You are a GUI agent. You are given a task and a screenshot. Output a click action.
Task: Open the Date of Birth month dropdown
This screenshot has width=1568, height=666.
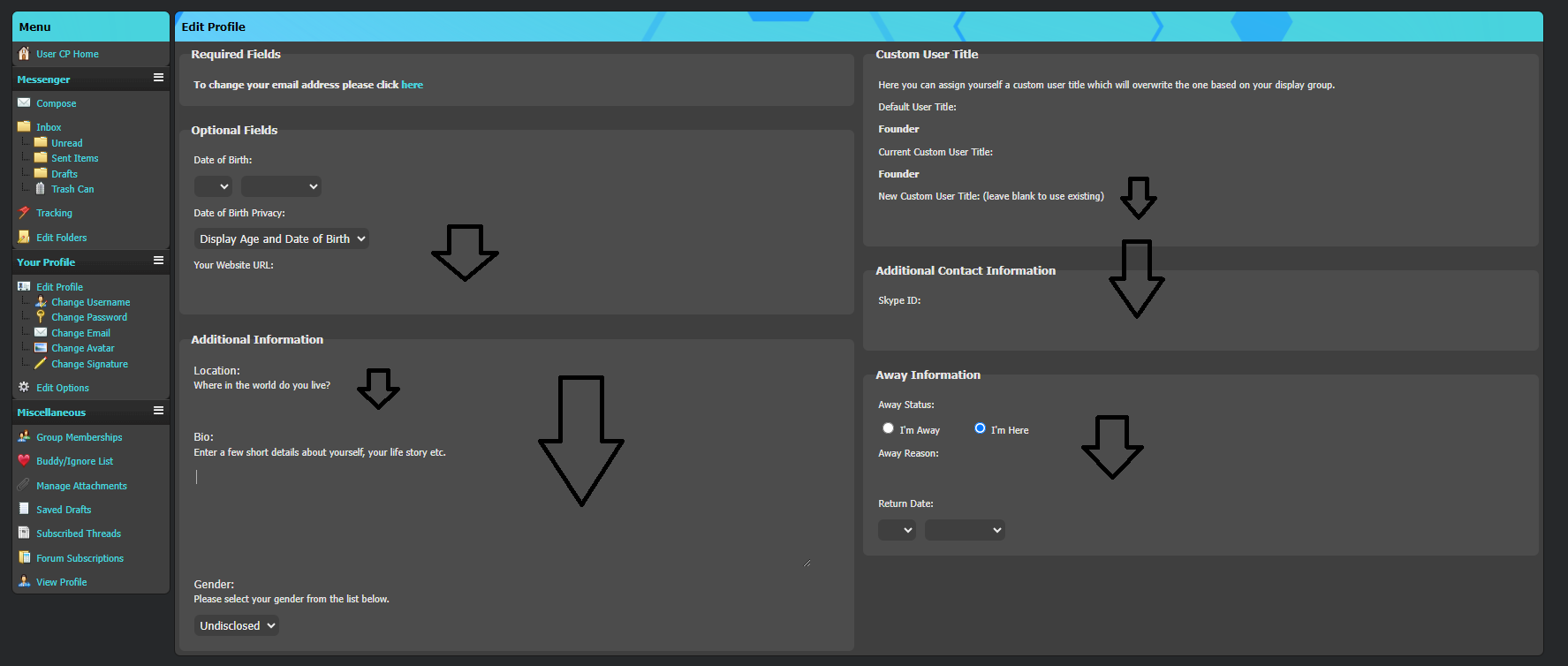281,186
